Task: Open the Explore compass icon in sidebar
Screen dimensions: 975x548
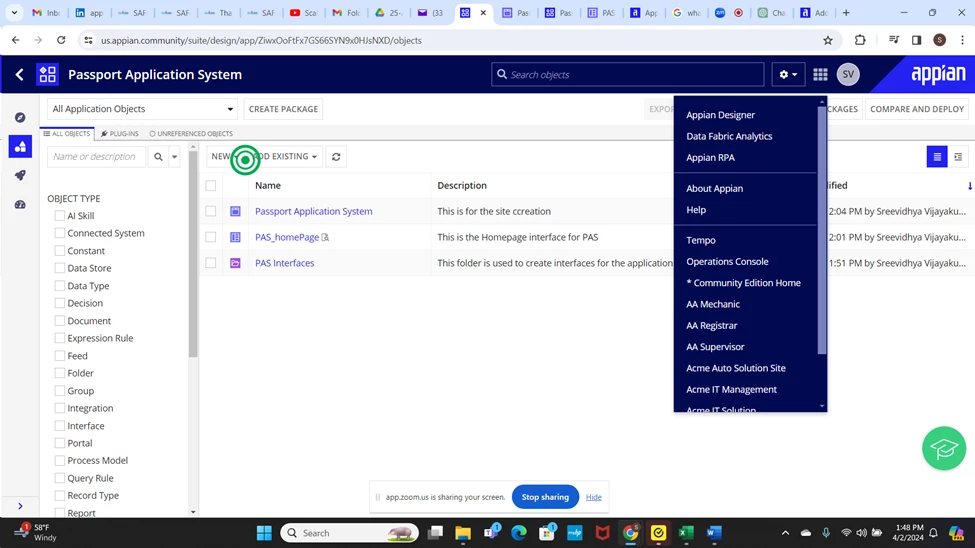Action: coord(20,118)
